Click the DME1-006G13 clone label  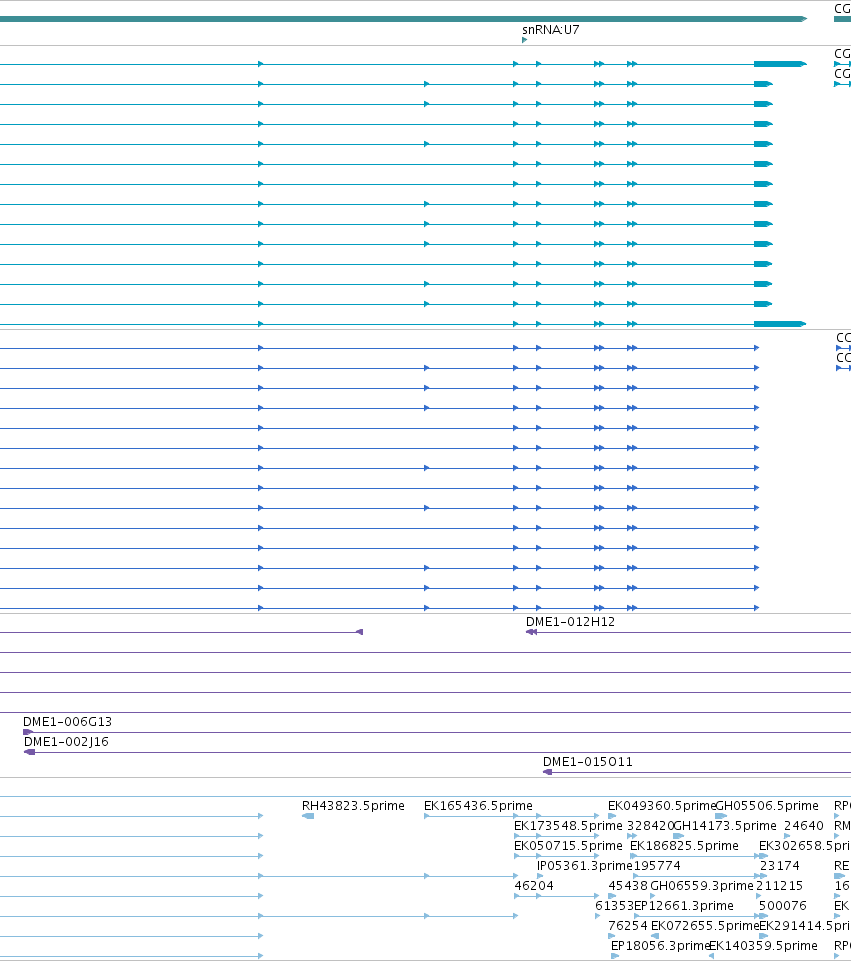[67, 721]
